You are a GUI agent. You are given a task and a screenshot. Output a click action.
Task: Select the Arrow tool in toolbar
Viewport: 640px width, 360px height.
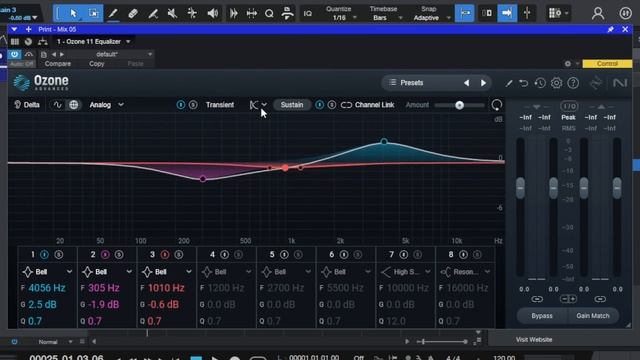[x=73, y=13]
